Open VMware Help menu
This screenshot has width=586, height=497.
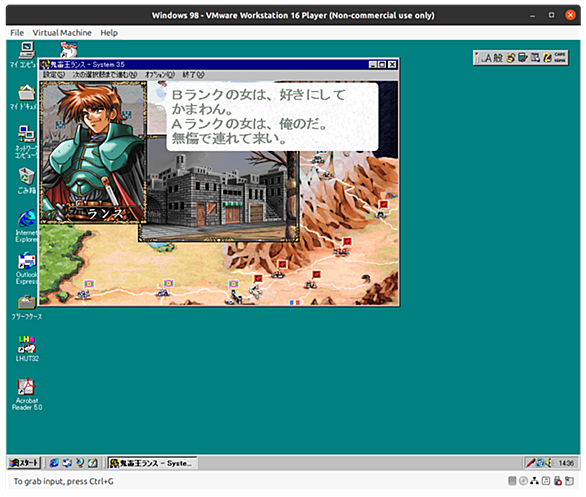click(109, 33)
